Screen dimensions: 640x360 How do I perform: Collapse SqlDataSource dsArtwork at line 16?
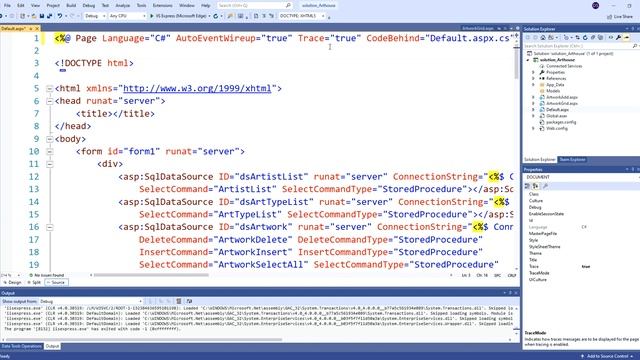click(x=49, y=227)
